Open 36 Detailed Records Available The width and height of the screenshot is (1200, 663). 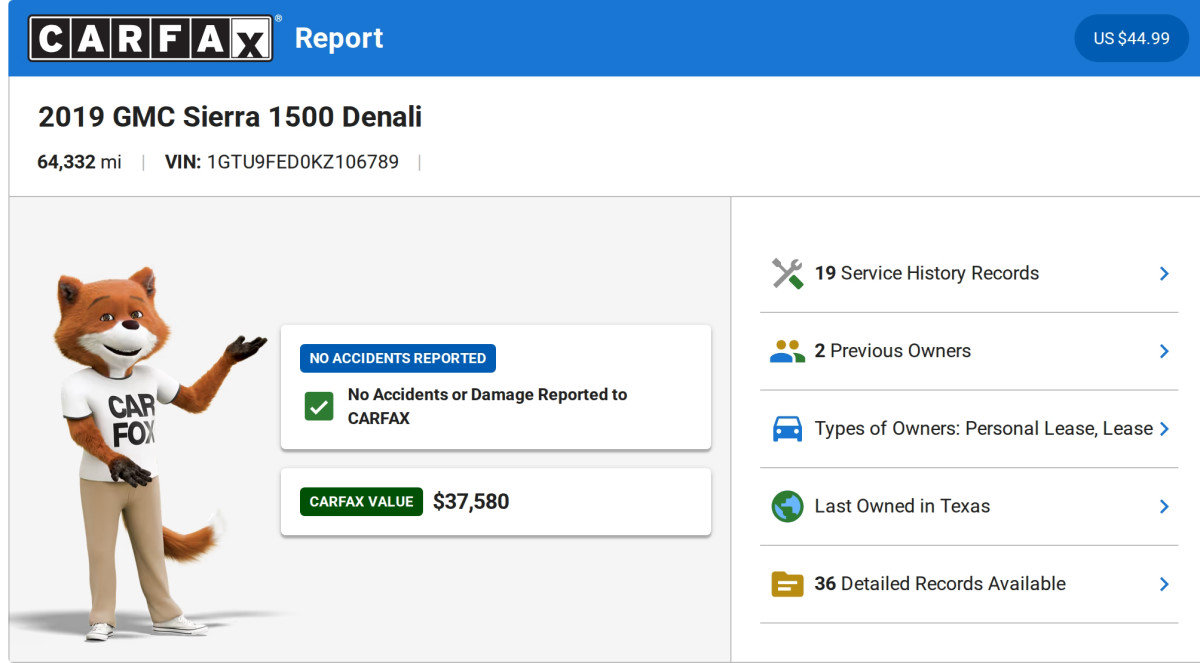tap(939, 584)
